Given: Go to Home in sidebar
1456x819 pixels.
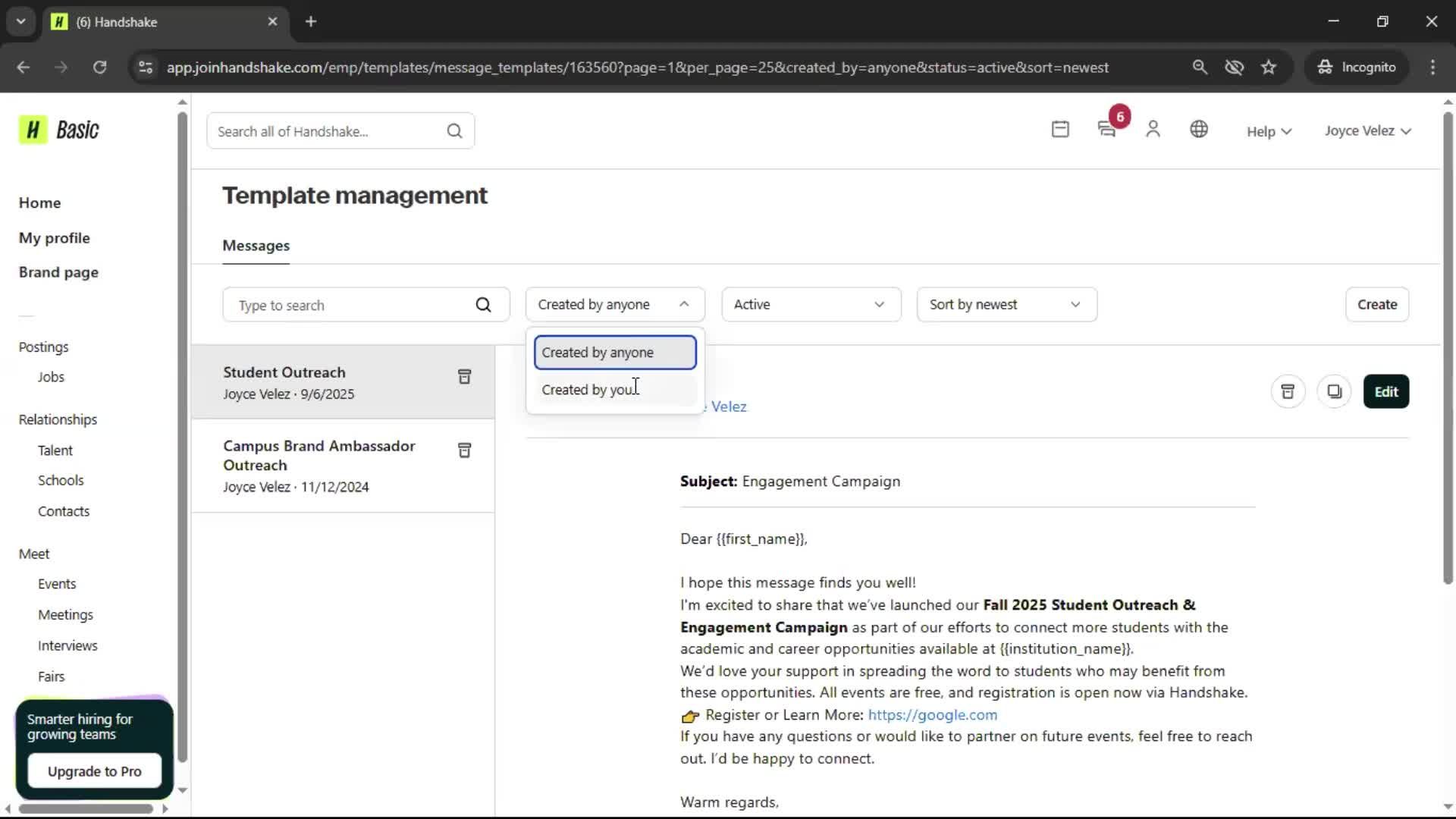Looking at the screenshot, I should click(x=39, y=203).
